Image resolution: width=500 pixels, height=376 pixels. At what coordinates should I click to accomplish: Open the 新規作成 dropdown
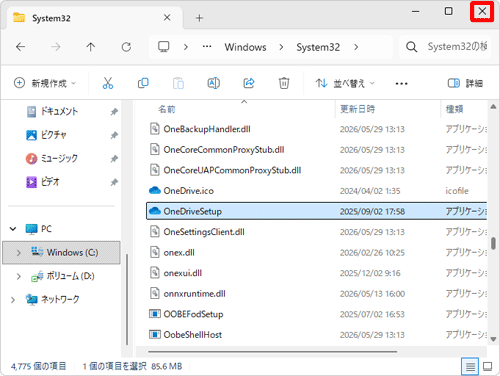click(45, 83)
